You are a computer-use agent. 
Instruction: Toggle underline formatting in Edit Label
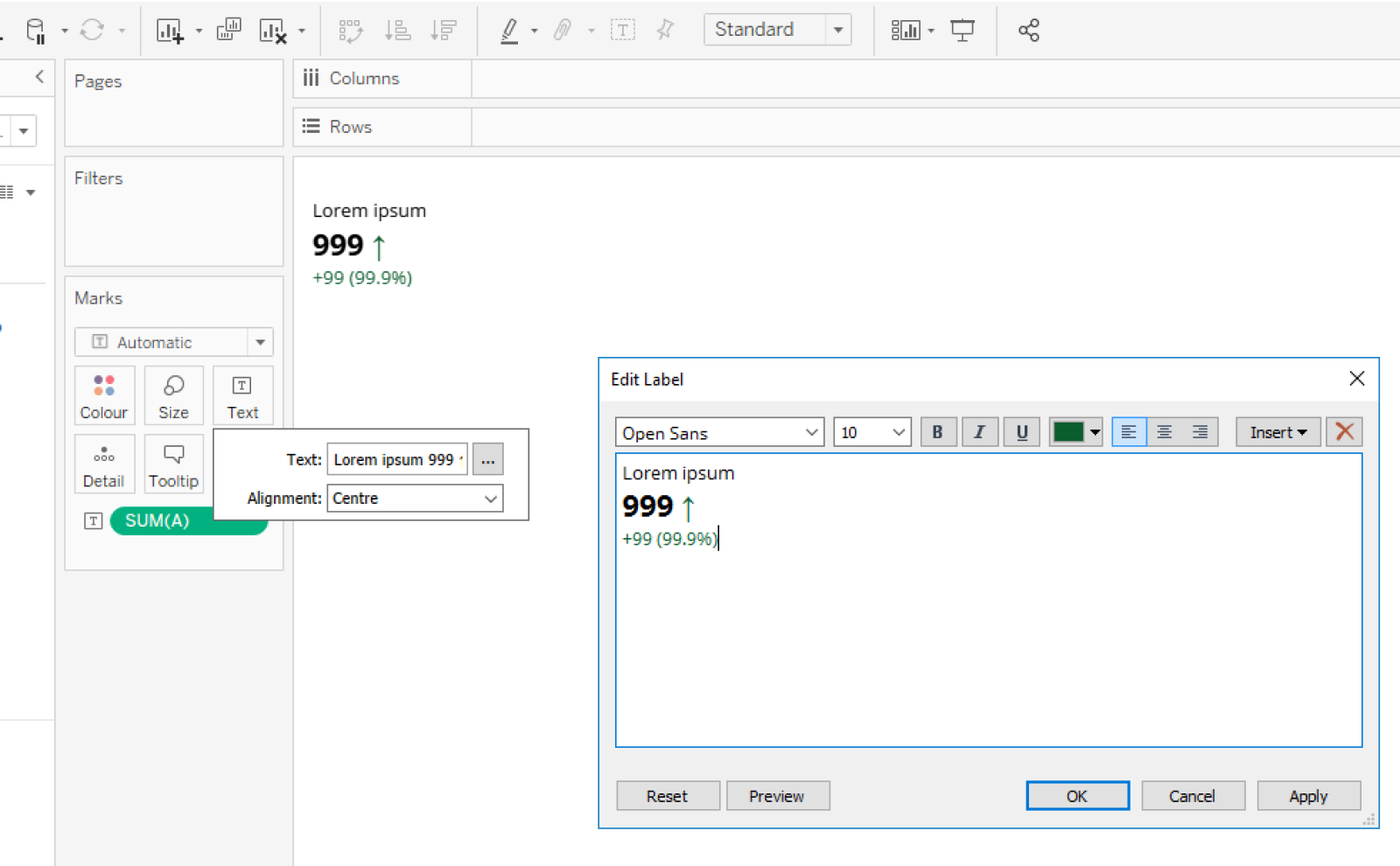[1021, 432]
